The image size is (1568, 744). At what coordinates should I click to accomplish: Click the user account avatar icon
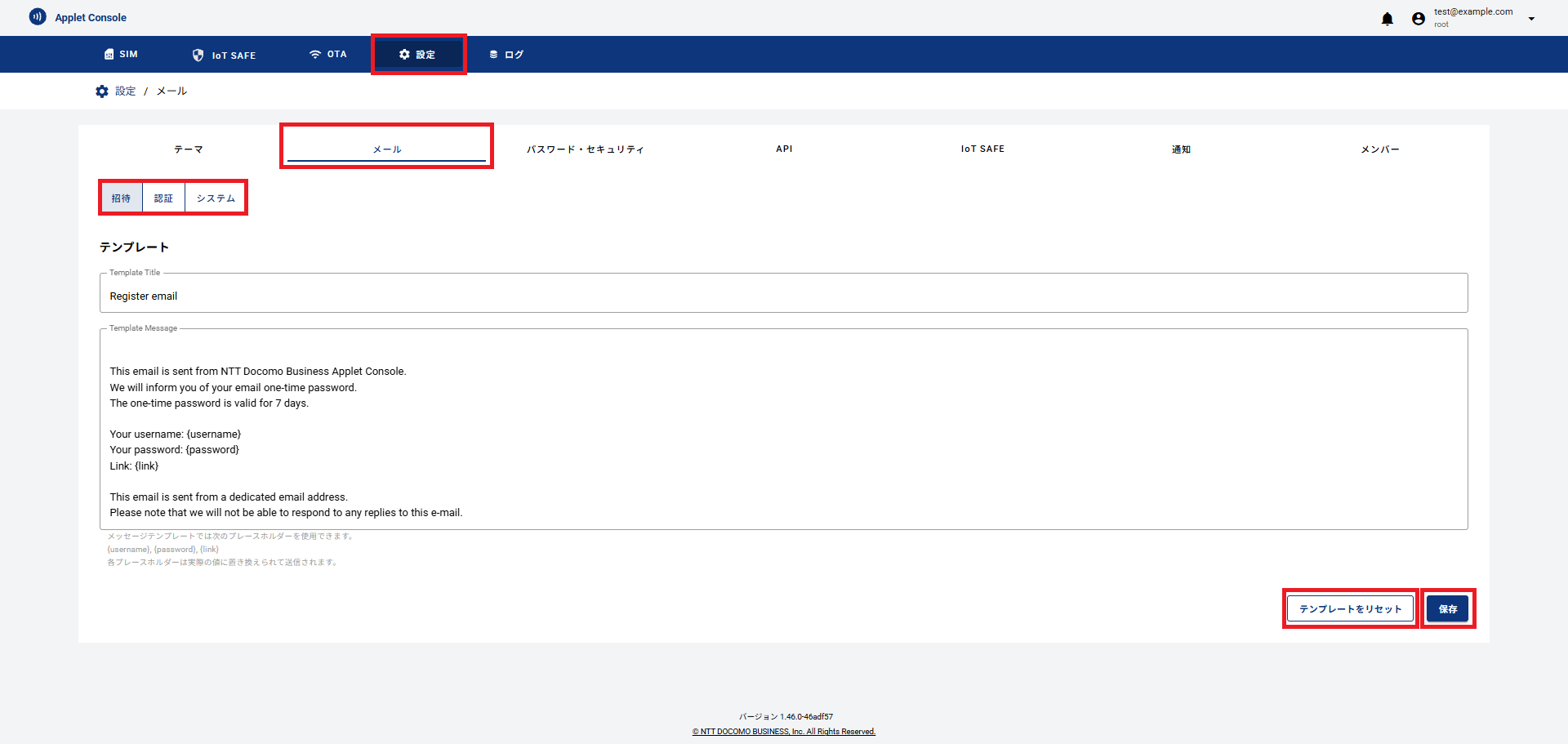(1419, 19)
